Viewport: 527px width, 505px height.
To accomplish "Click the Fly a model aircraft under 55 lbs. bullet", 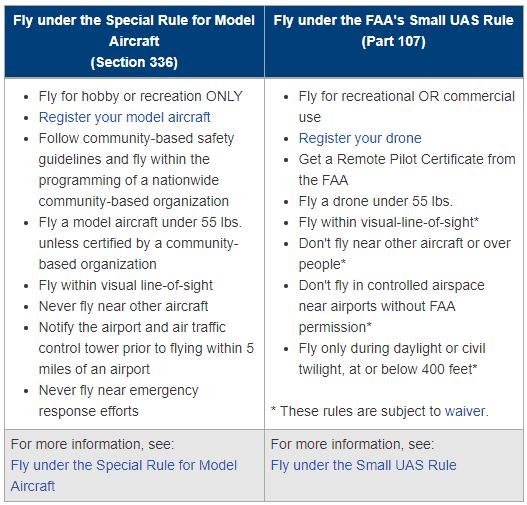I will (x=140, y=243).
